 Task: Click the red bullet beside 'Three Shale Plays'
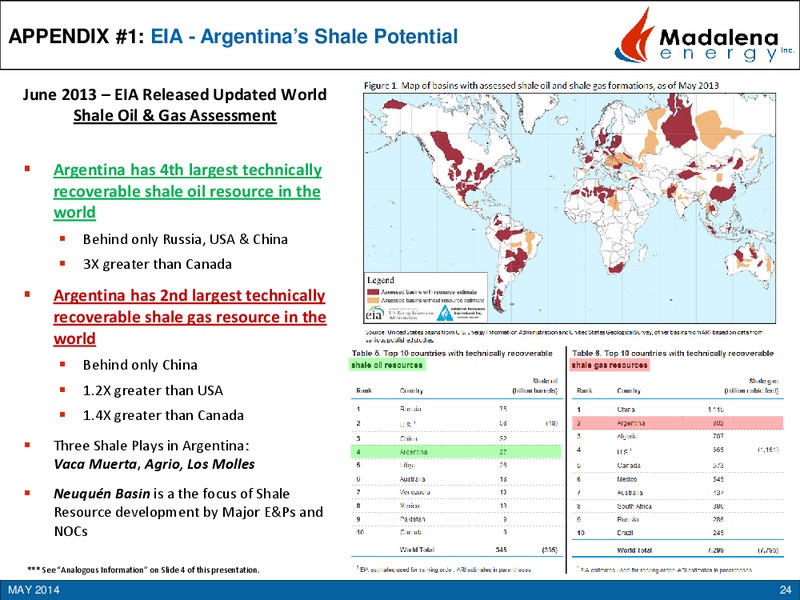tap(27, 445)
